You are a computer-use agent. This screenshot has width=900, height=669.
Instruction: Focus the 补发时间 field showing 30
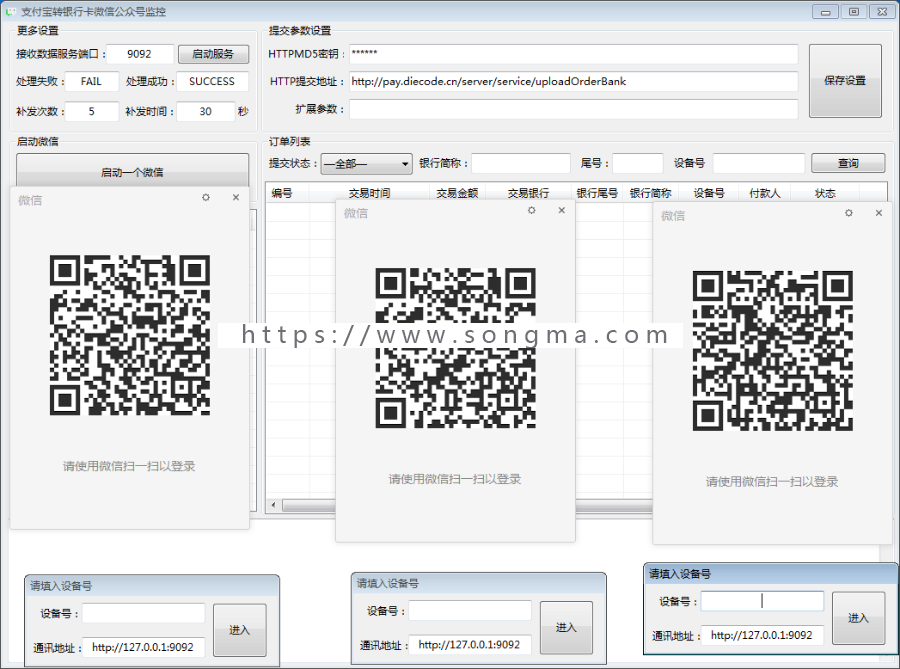coord(205,111)
